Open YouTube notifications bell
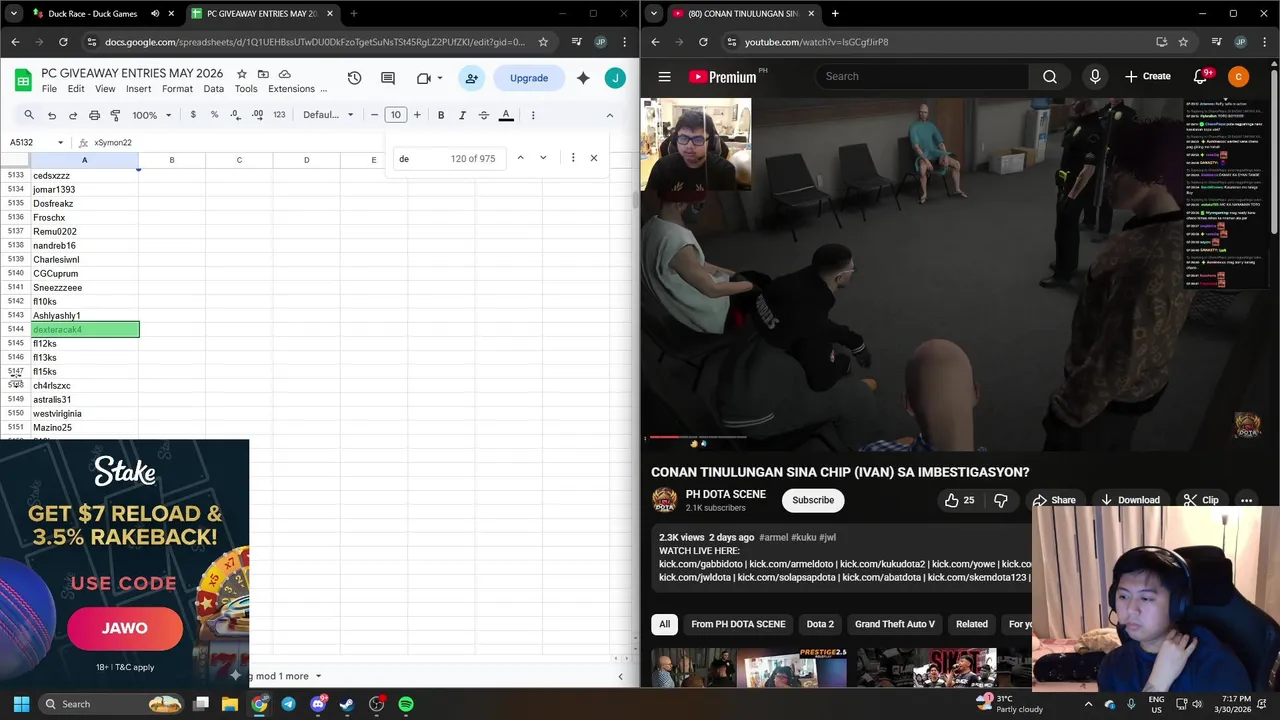 pos(1200,76)
